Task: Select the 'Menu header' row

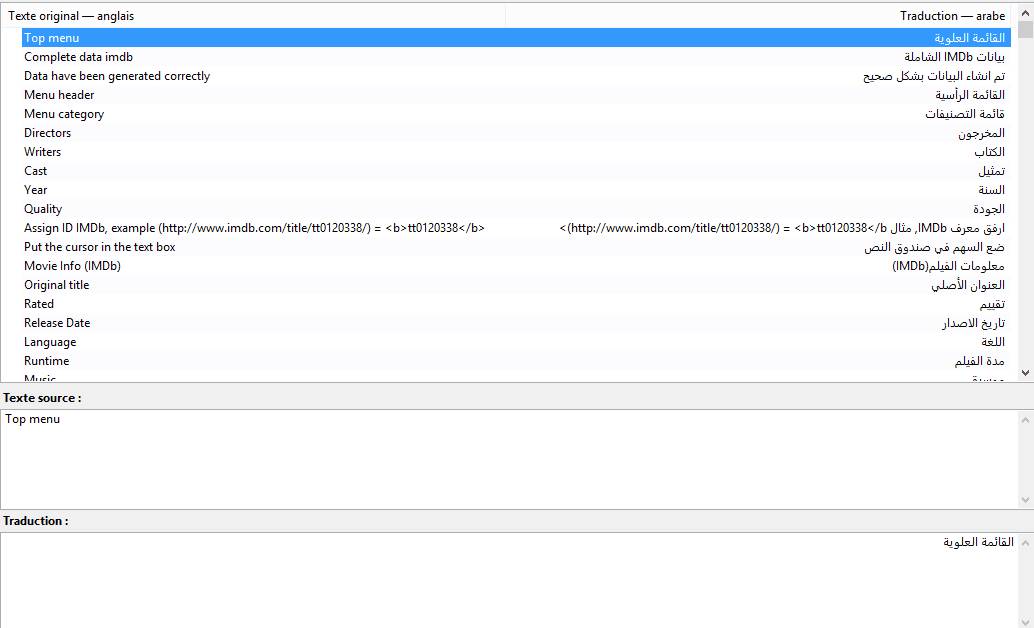Action: [x=516, y=95]
